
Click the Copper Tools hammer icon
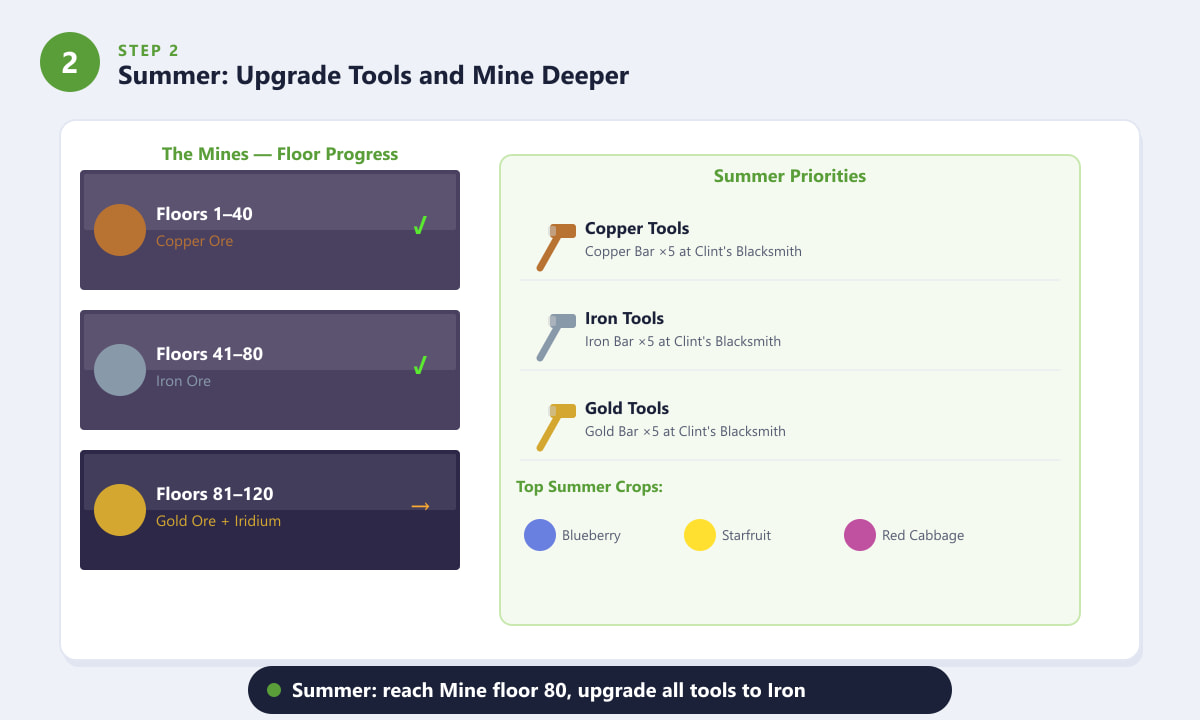pos(555,246)
